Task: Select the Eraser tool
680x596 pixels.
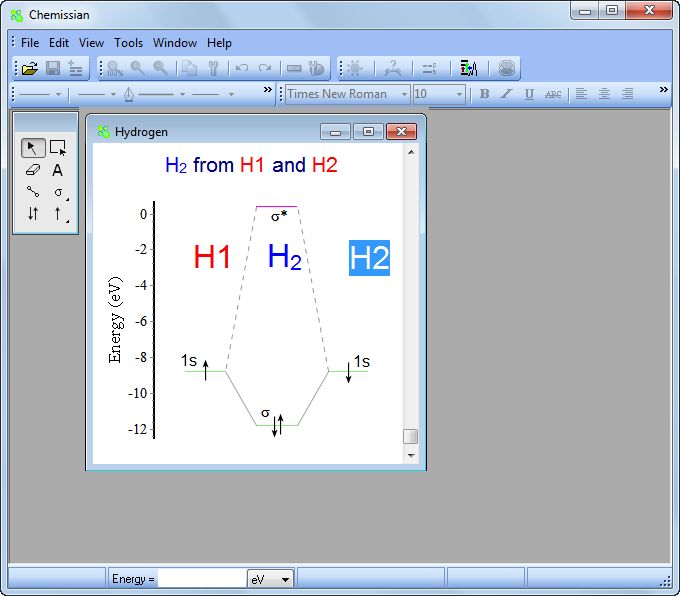Action: (33, 170)
